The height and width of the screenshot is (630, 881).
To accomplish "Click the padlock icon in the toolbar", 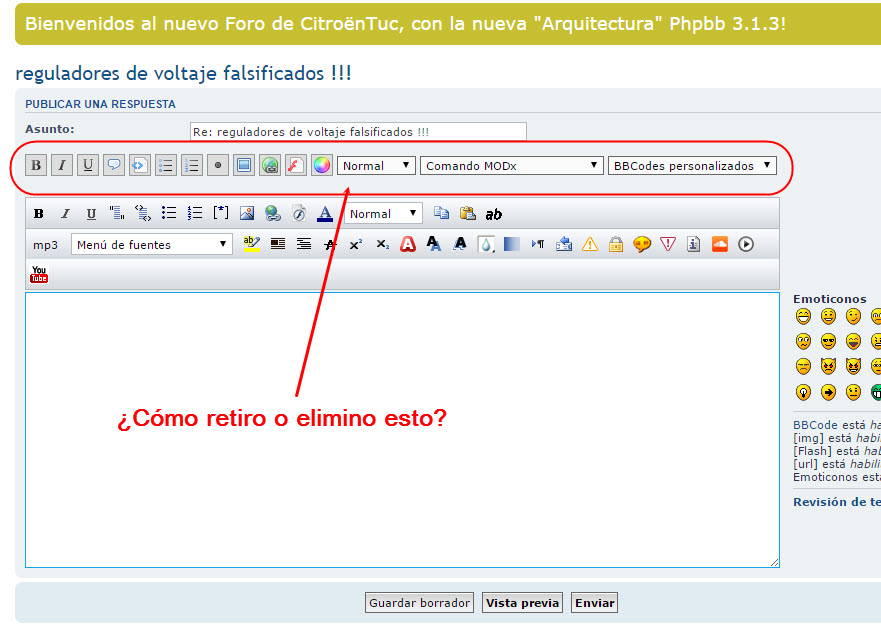I will tap(616, 244).
